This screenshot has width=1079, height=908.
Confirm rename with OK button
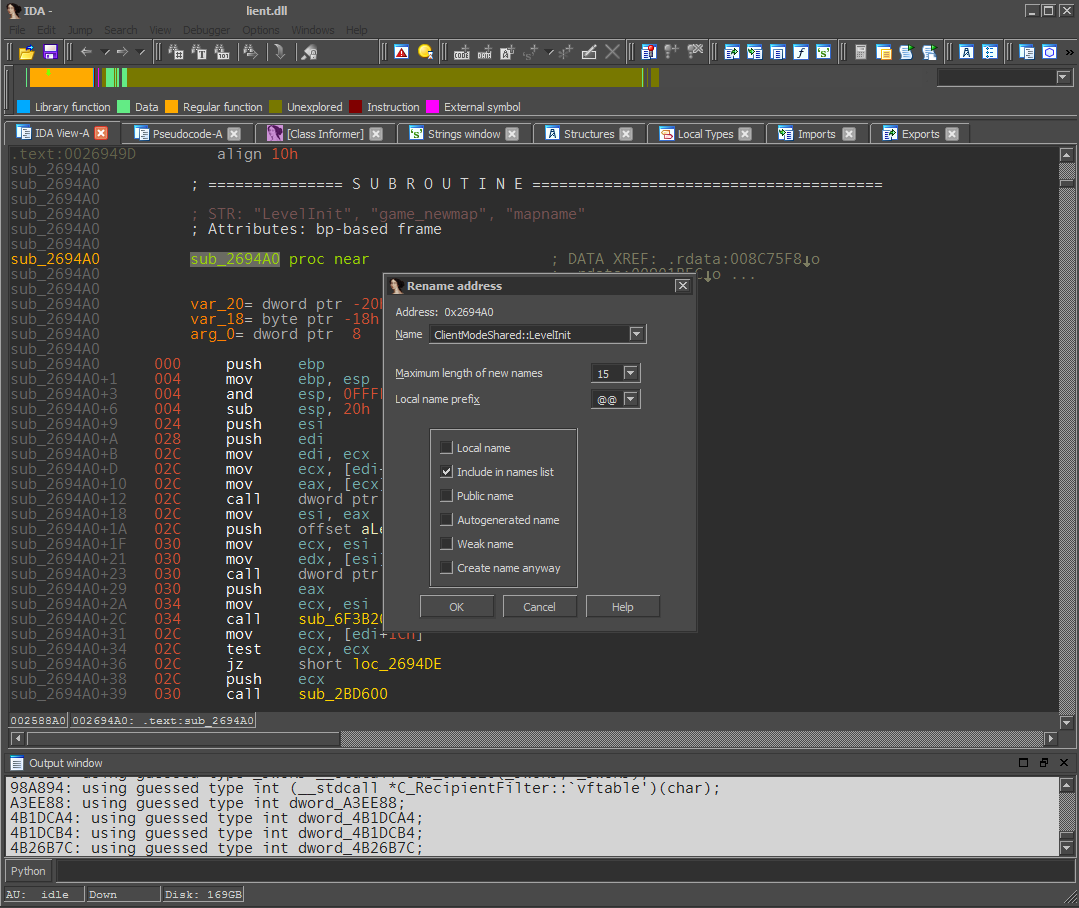(x=457, y=607)
